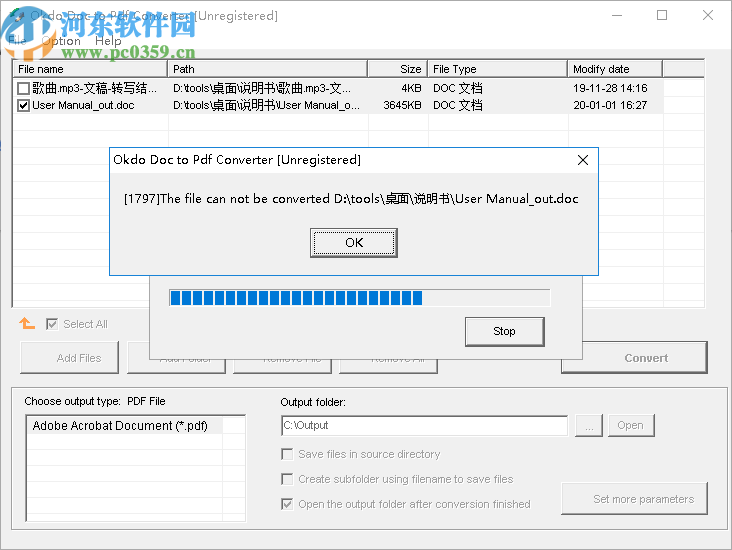
Task: Click the conversion progress bar
Action: point(359,298)
